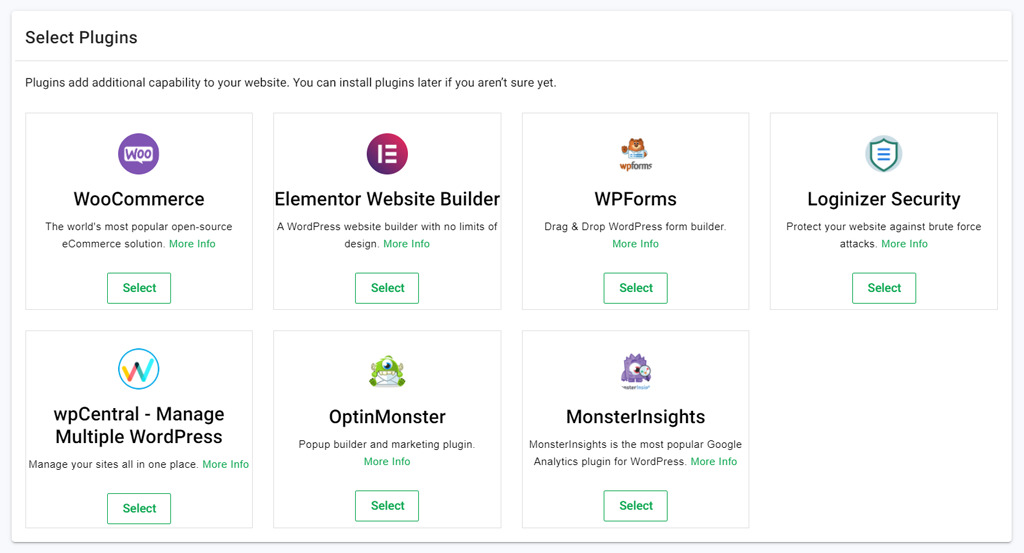This screenshot has width=1024, height=553.
Task: Click the MonsterInsights purple monster icon
Action: pos(635,371)
